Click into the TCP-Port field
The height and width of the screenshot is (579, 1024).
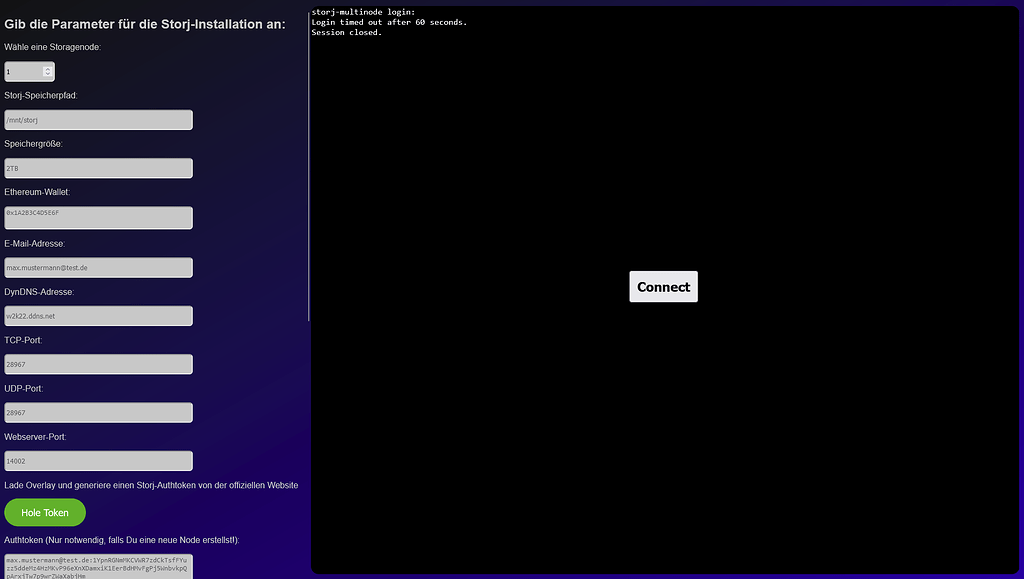click(x=98, y=364)
